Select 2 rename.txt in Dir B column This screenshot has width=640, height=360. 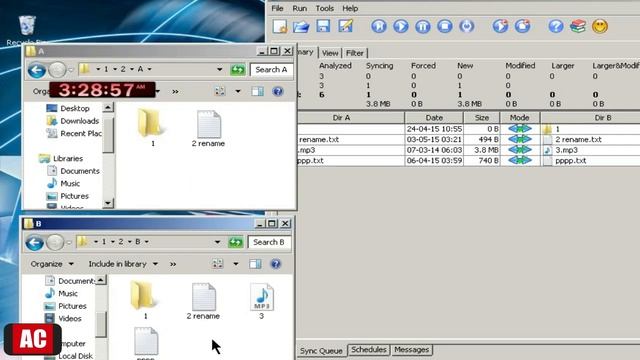pos(578,140)
